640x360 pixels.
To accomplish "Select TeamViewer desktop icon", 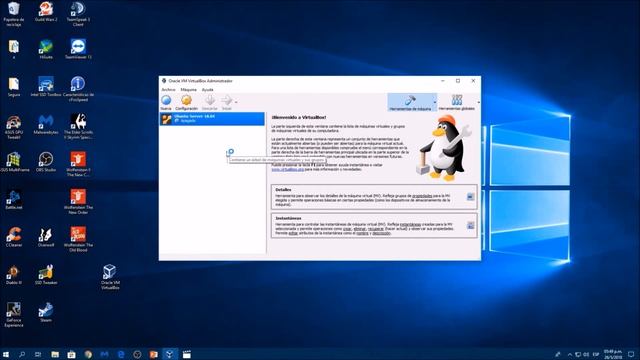I will (x=78, y=49).
